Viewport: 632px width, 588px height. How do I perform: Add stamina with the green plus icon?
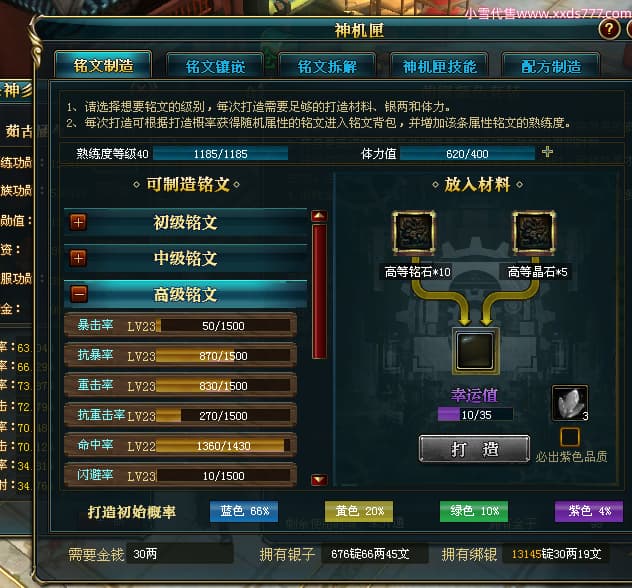pos(547,152)
